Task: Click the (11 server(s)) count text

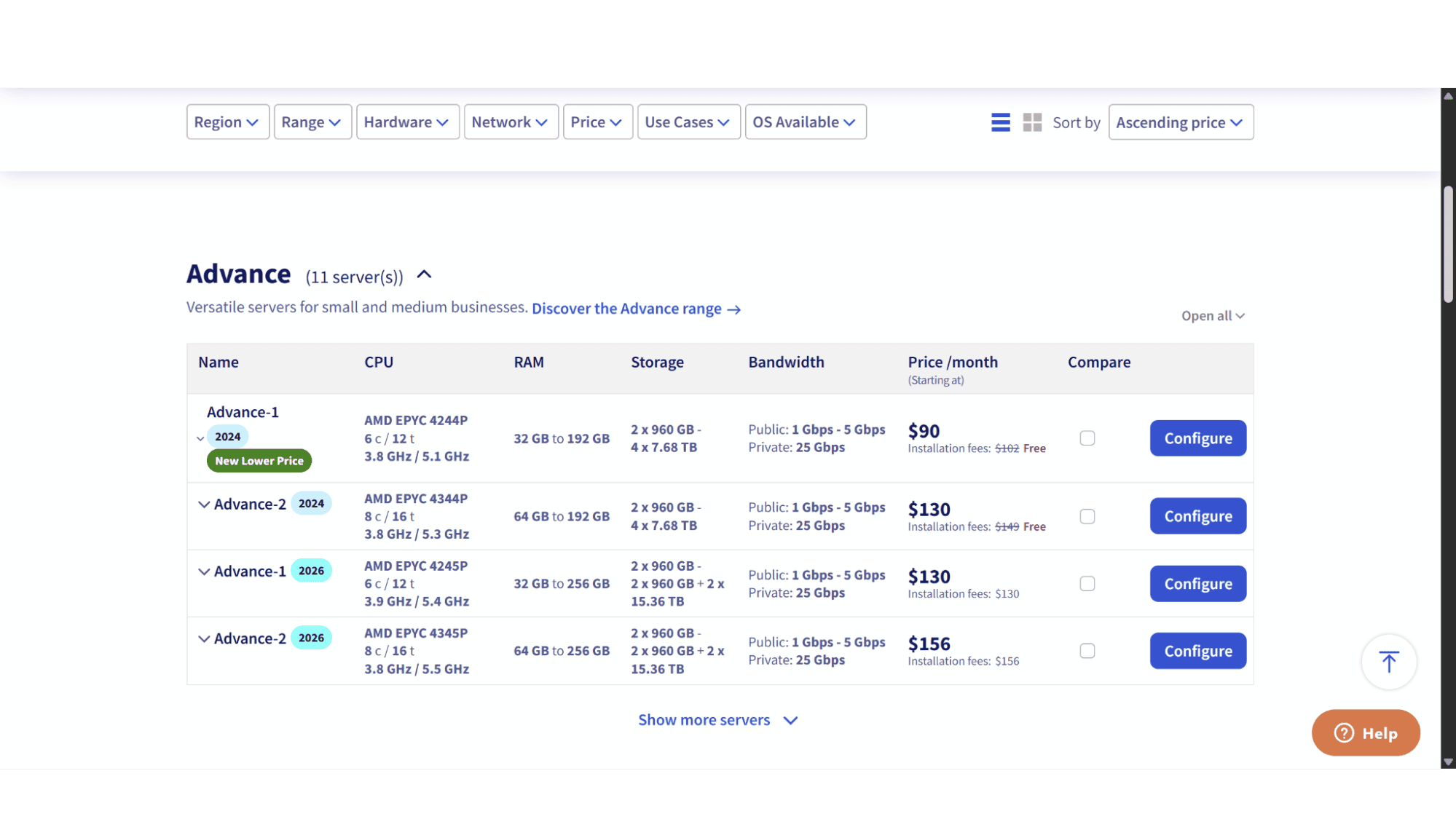Action: tap(354, 277)
